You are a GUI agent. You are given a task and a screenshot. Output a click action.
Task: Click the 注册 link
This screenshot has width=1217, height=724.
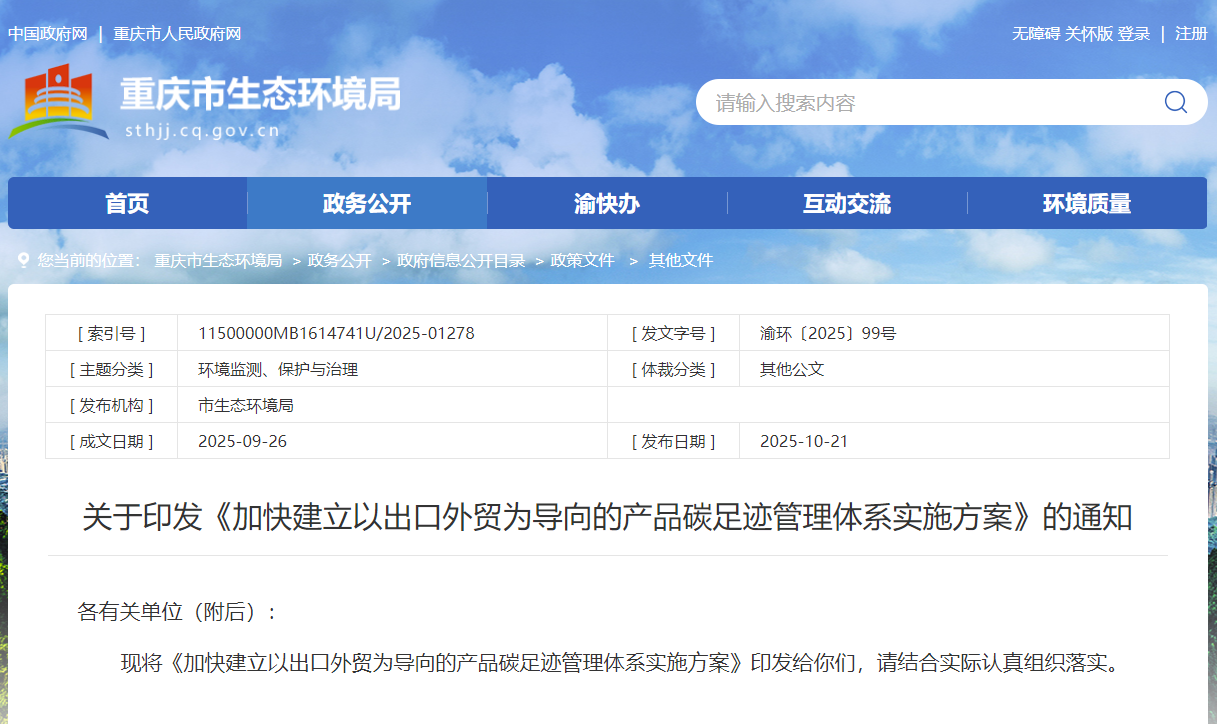tap(1191, 34)
